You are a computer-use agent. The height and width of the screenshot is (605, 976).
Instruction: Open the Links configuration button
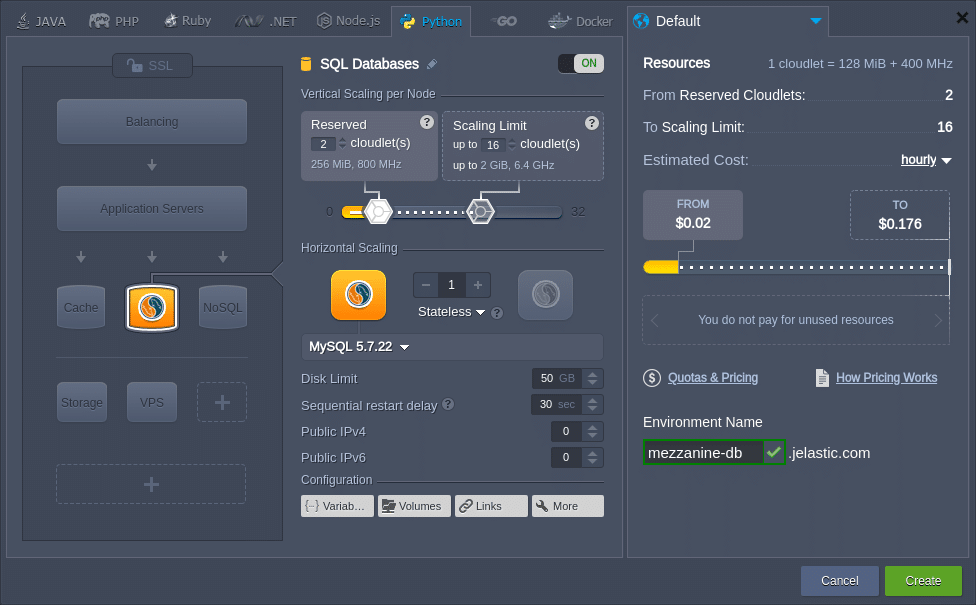(x=491, y=506)
